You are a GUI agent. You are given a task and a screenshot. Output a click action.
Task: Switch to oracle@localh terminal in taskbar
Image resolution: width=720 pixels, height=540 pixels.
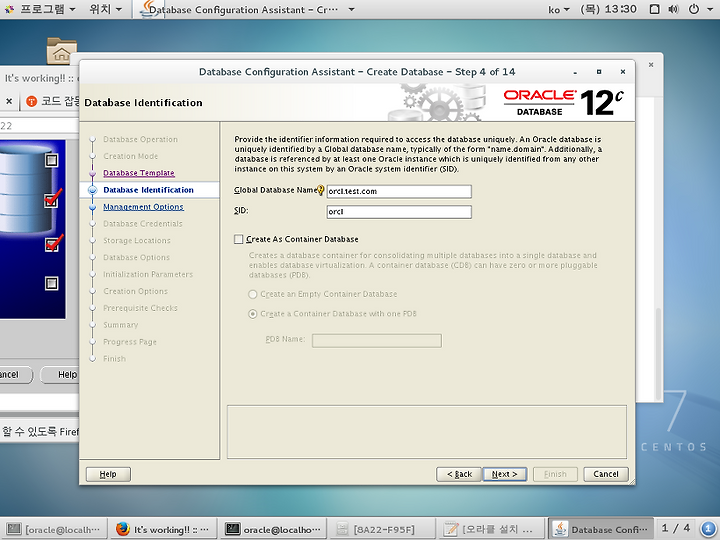pyautogui.click(x=54, y=529)
